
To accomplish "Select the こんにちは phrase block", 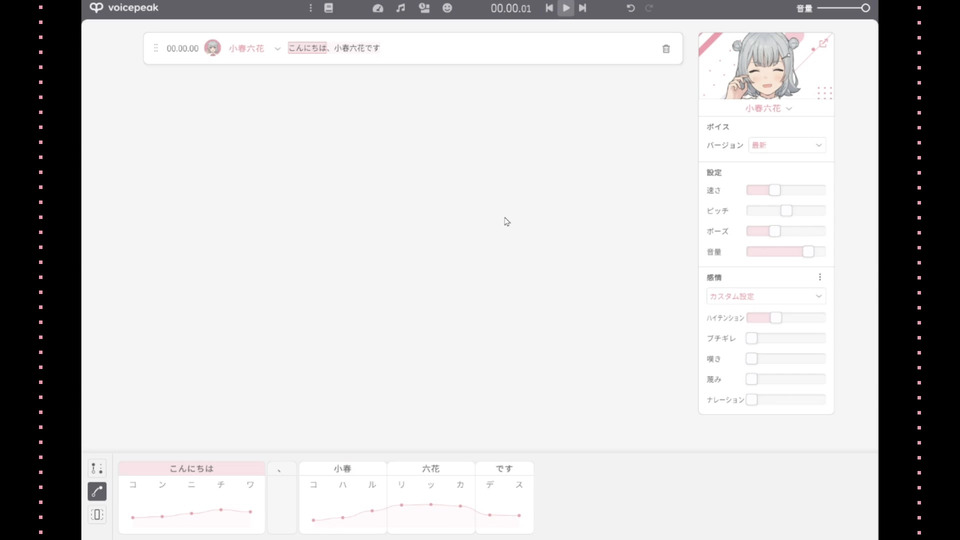I will [x=192, y=468].
